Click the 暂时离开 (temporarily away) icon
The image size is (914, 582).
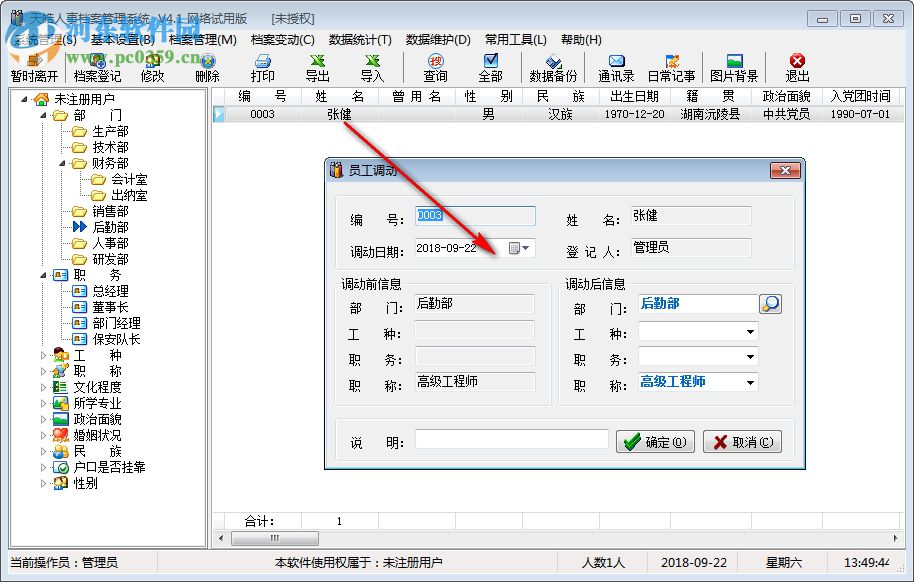(x=32, y=68)
